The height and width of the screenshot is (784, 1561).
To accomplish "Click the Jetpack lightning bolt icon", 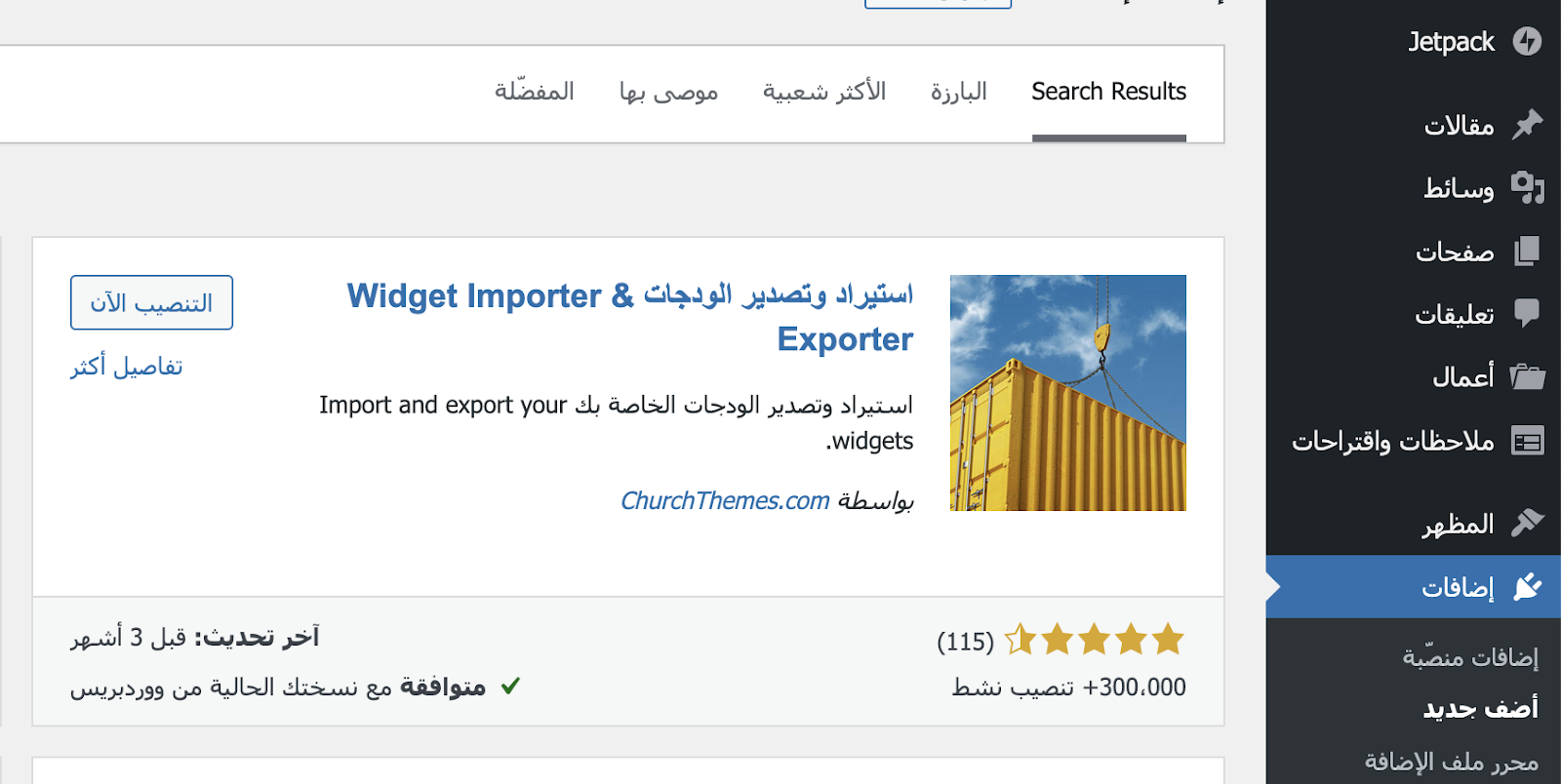I will click(1527, 41).
